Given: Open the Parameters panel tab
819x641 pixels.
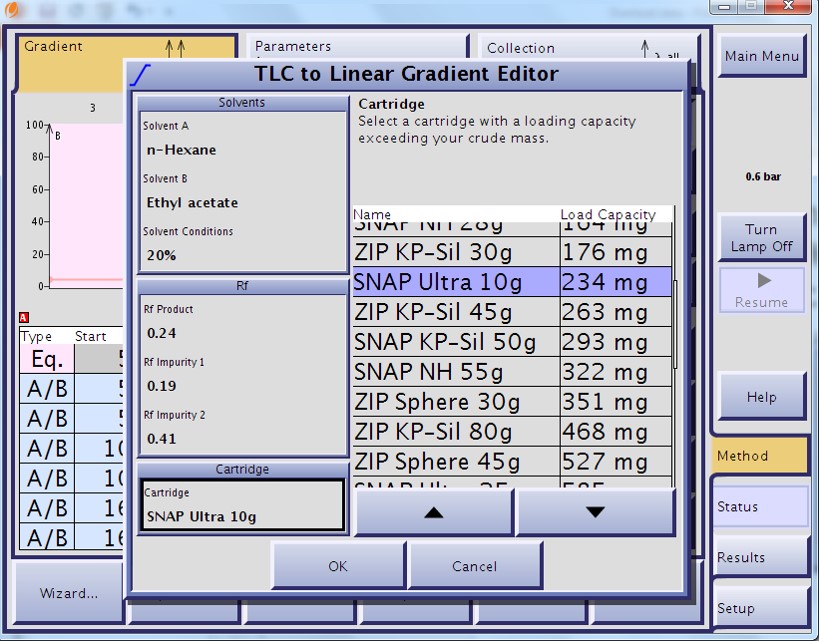Looking at the screenshot, I should [357, 46].
